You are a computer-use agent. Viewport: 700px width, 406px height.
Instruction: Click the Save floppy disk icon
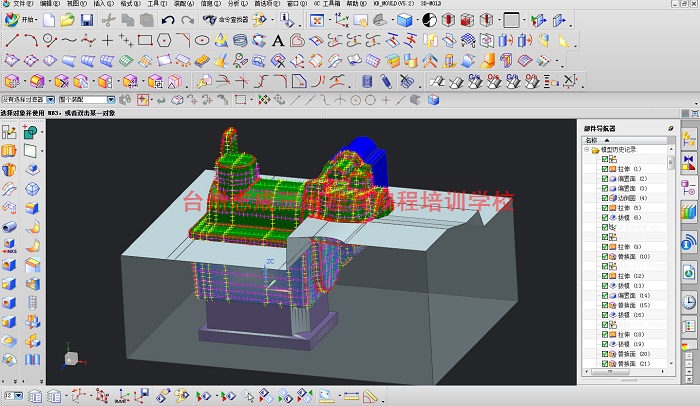pyautogui.click(x=87, y=20)
